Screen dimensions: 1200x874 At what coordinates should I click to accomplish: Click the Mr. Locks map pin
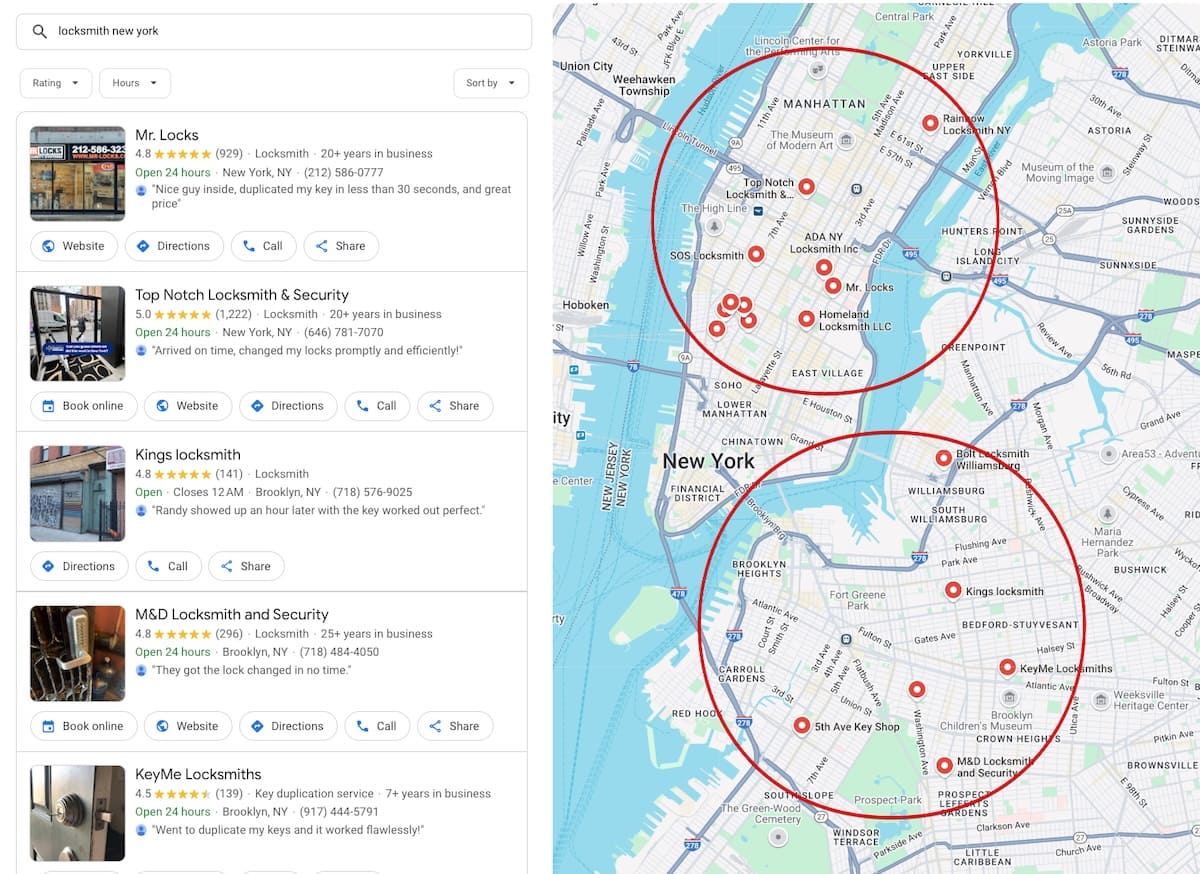coord(833,286)
